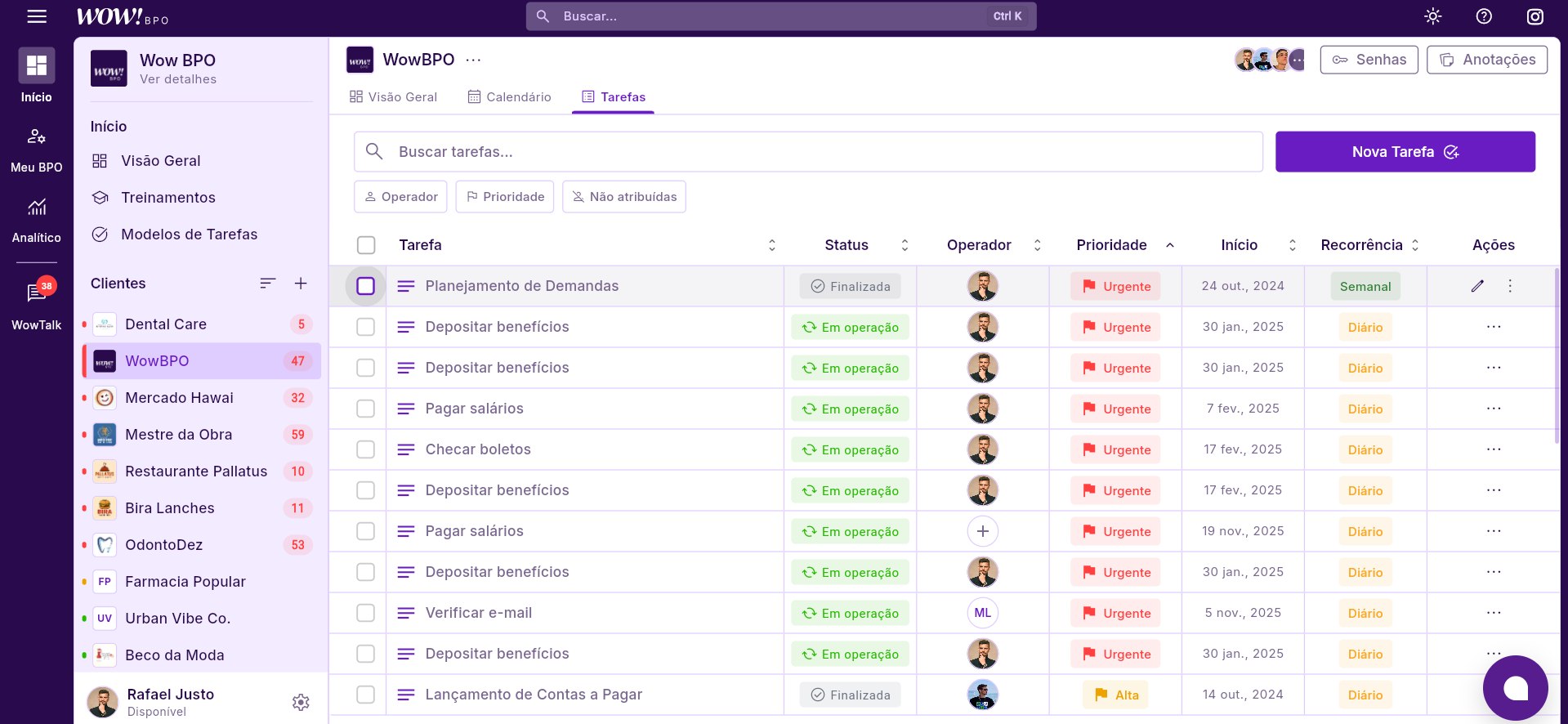Open the help question mark icon

pyautogui.click(x=1484, y=16)
